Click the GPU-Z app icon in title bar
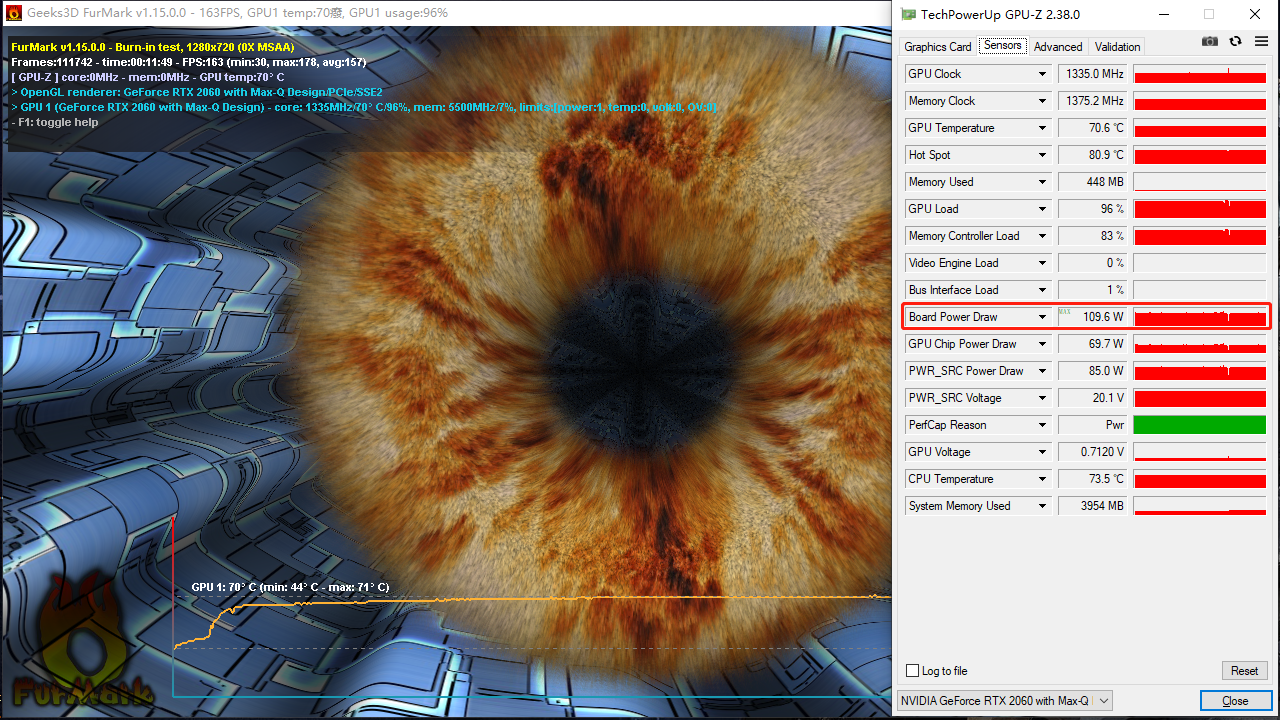 coord(908,14)
